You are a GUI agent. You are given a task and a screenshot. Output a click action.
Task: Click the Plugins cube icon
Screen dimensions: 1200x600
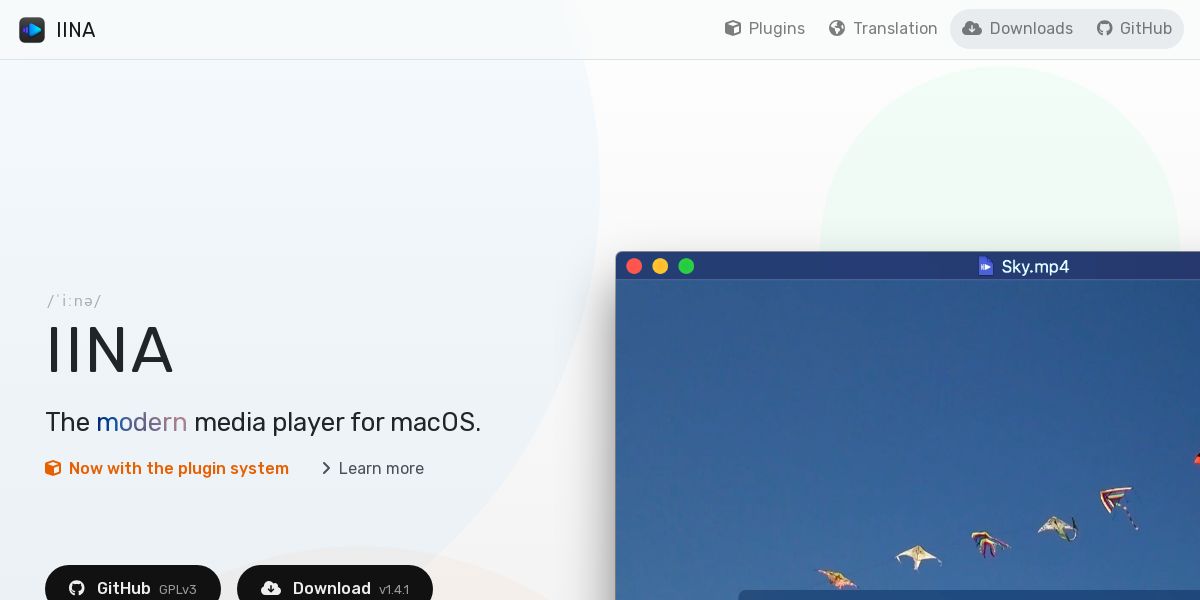point(733,28)
